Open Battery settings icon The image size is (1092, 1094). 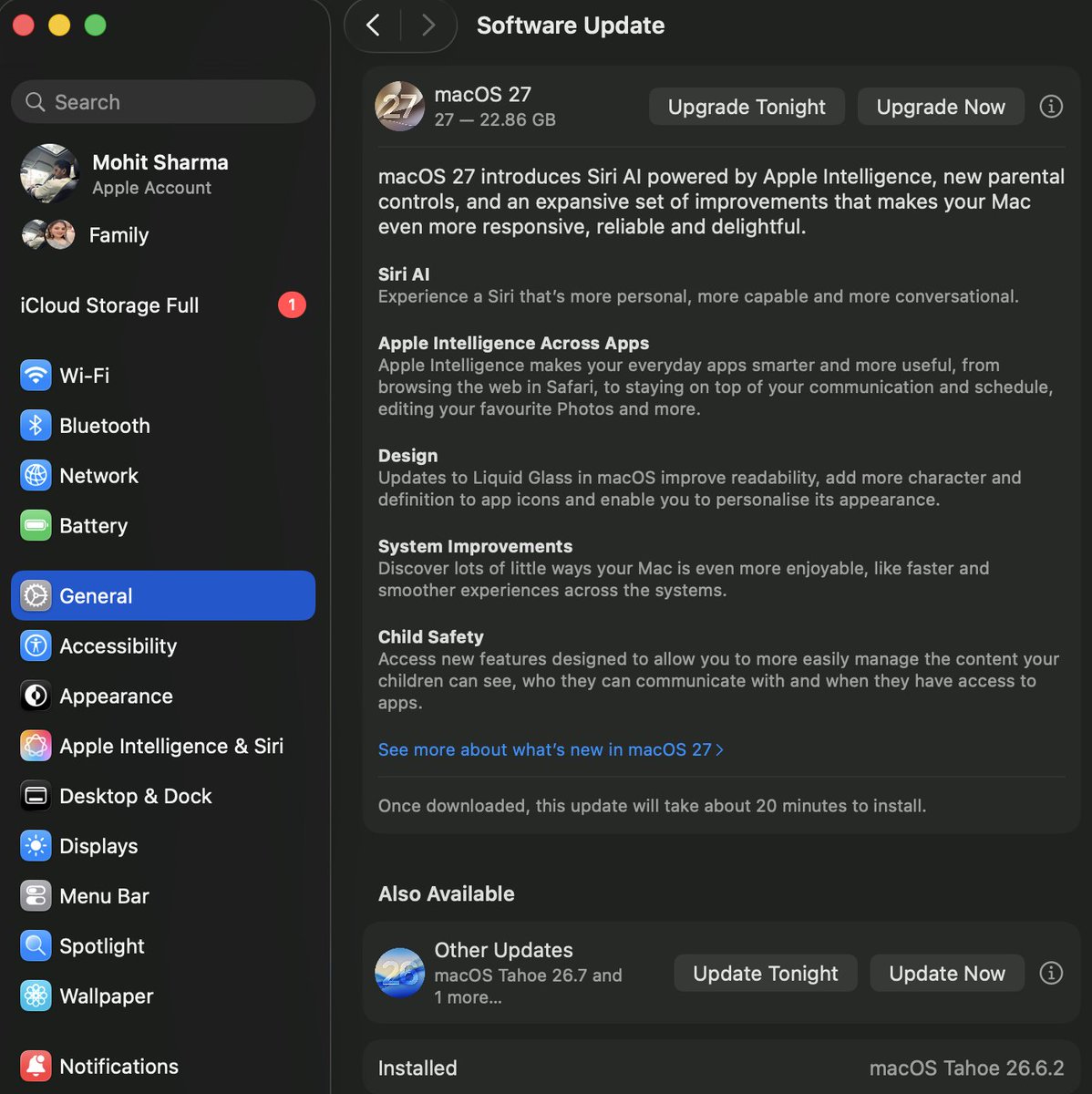[x=36, y=525]
